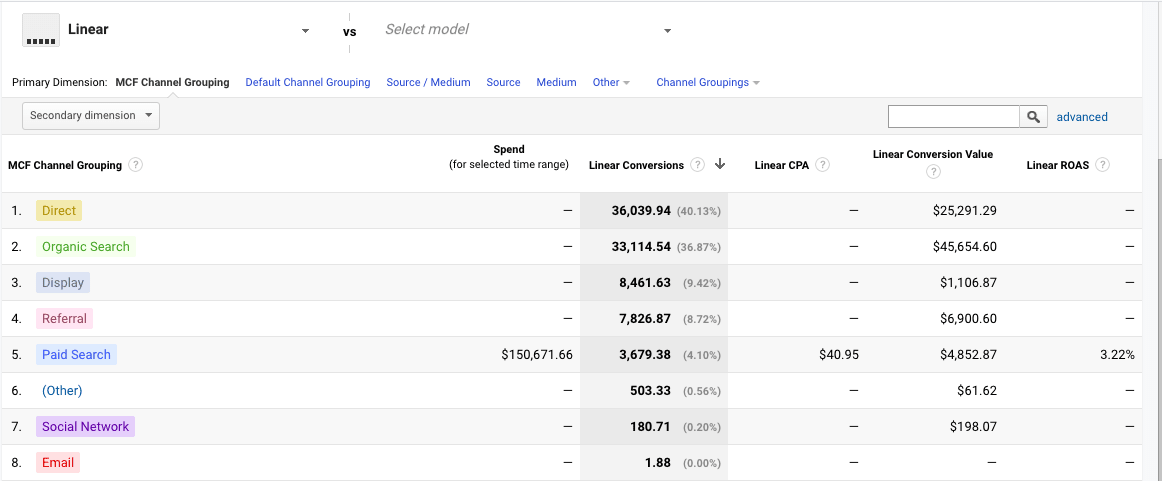Screen dimensions: 1162x481
Task: Click the Organic Search channel link
Action: pyautogui.click(x=86, y=247)
